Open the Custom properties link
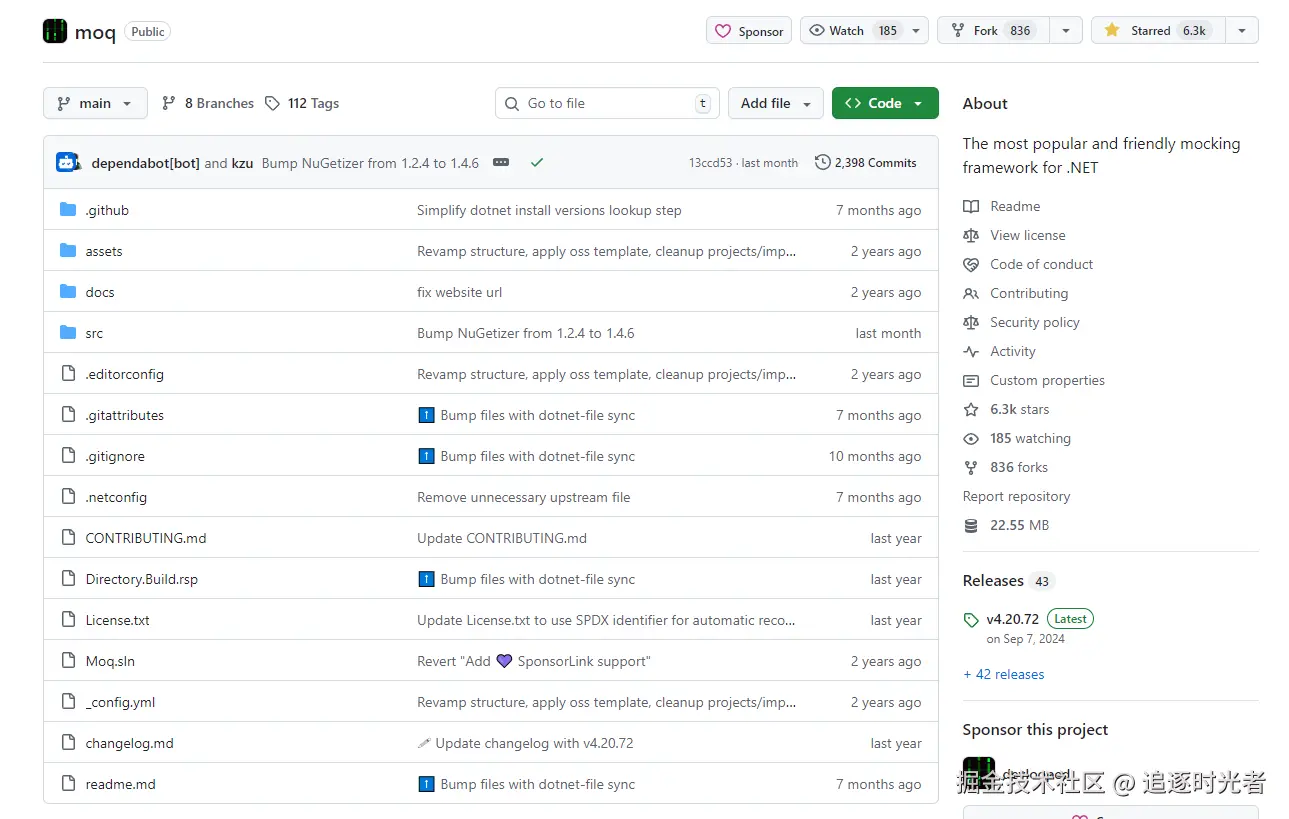Screen dimensions: 1289x819 point(1047,380)
